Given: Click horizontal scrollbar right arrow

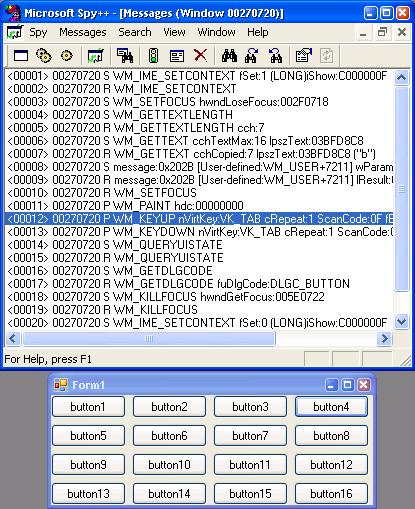Looking at the screenshot, I should (384, 339).
